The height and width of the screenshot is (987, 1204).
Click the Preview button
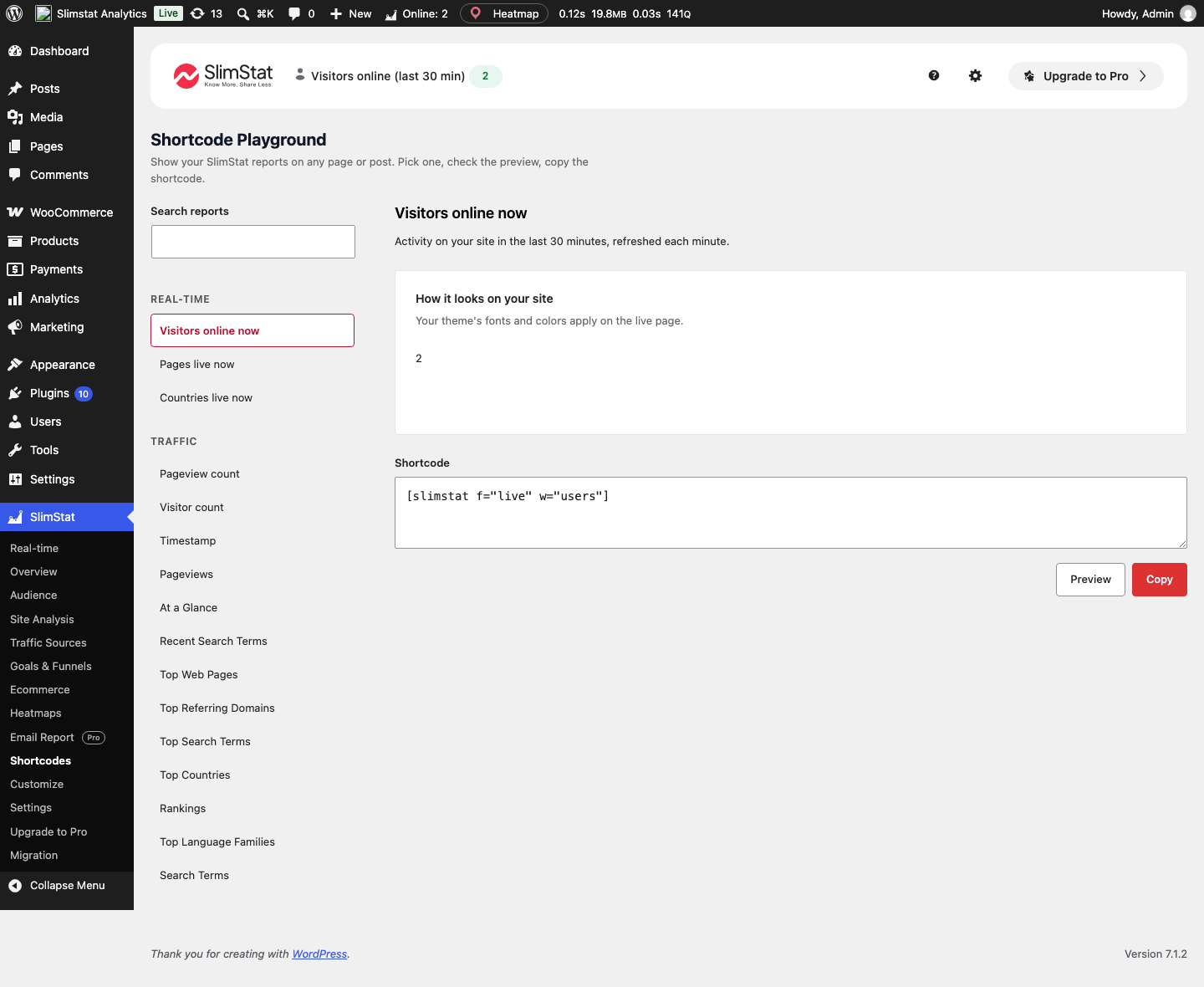click(x=1090, y=580)
